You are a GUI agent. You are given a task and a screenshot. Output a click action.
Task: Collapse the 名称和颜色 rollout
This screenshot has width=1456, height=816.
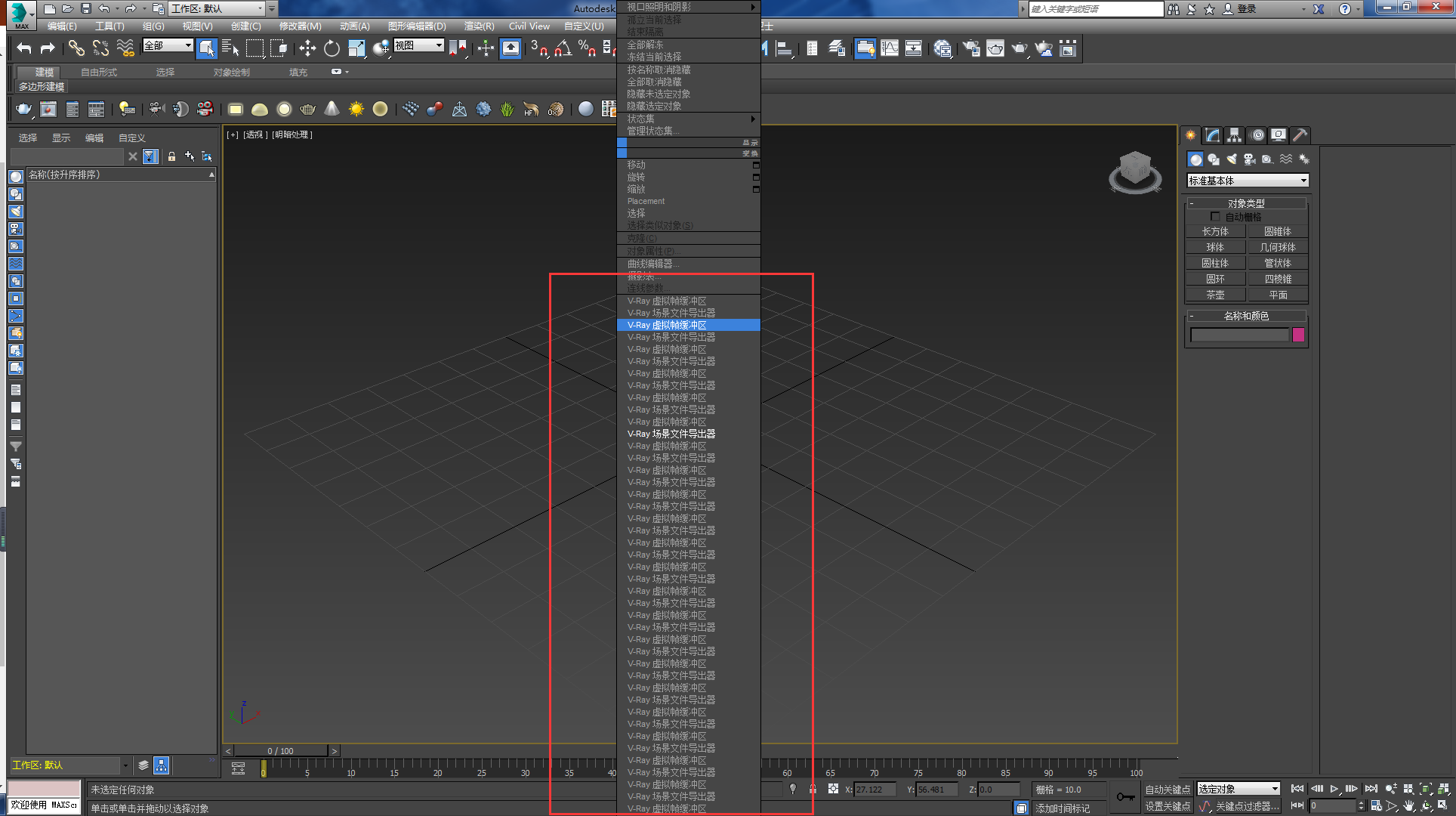(1247, 316)
